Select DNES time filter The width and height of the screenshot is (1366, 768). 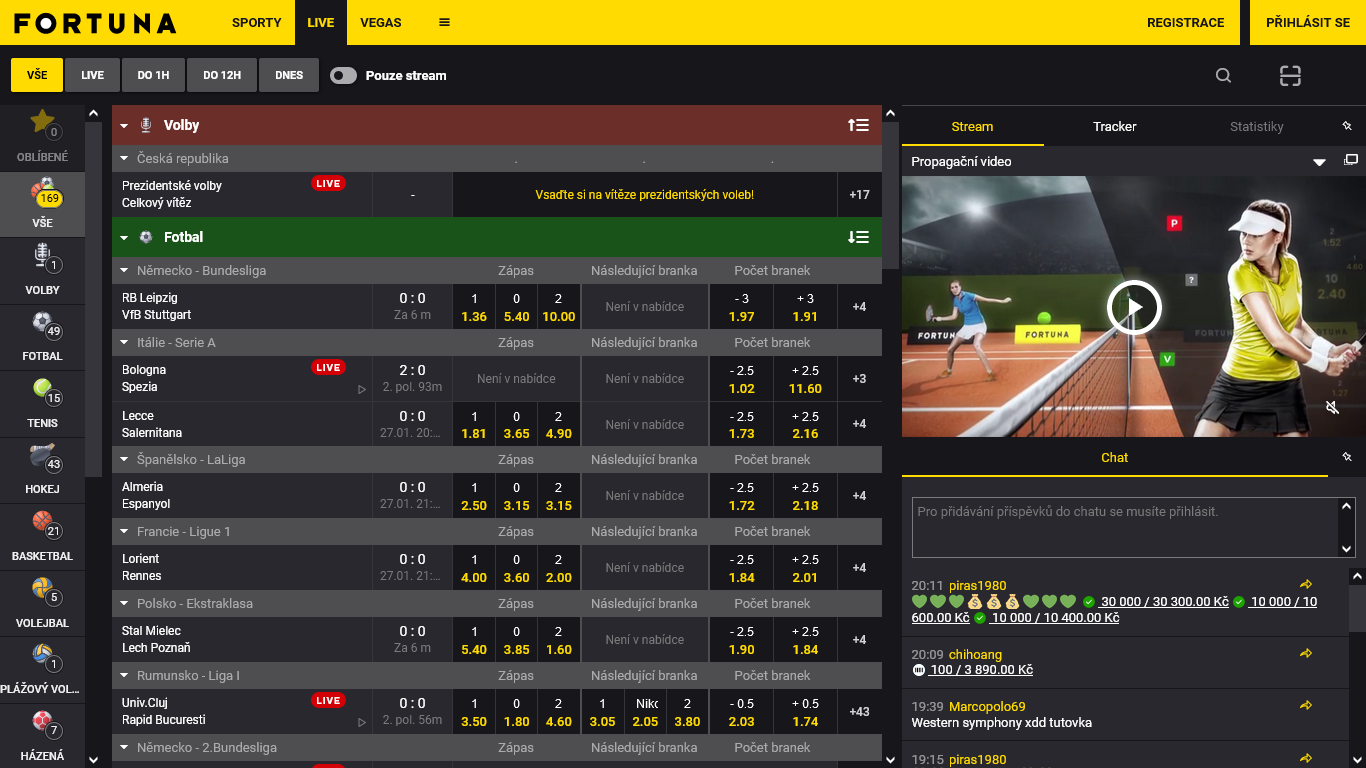pos(289,75)
